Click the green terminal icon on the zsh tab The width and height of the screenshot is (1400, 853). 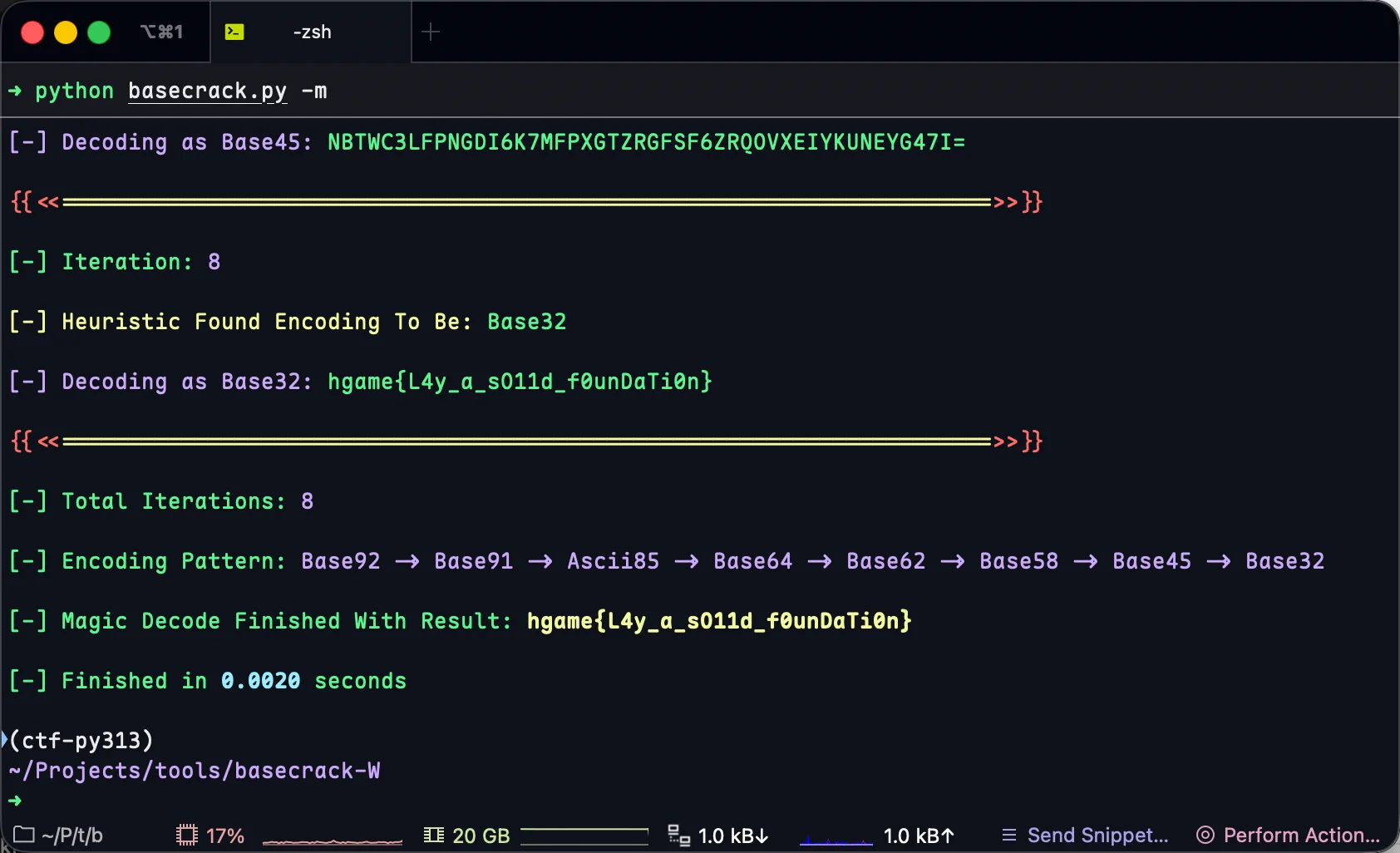pyautogui.click(x=234, y=32)
